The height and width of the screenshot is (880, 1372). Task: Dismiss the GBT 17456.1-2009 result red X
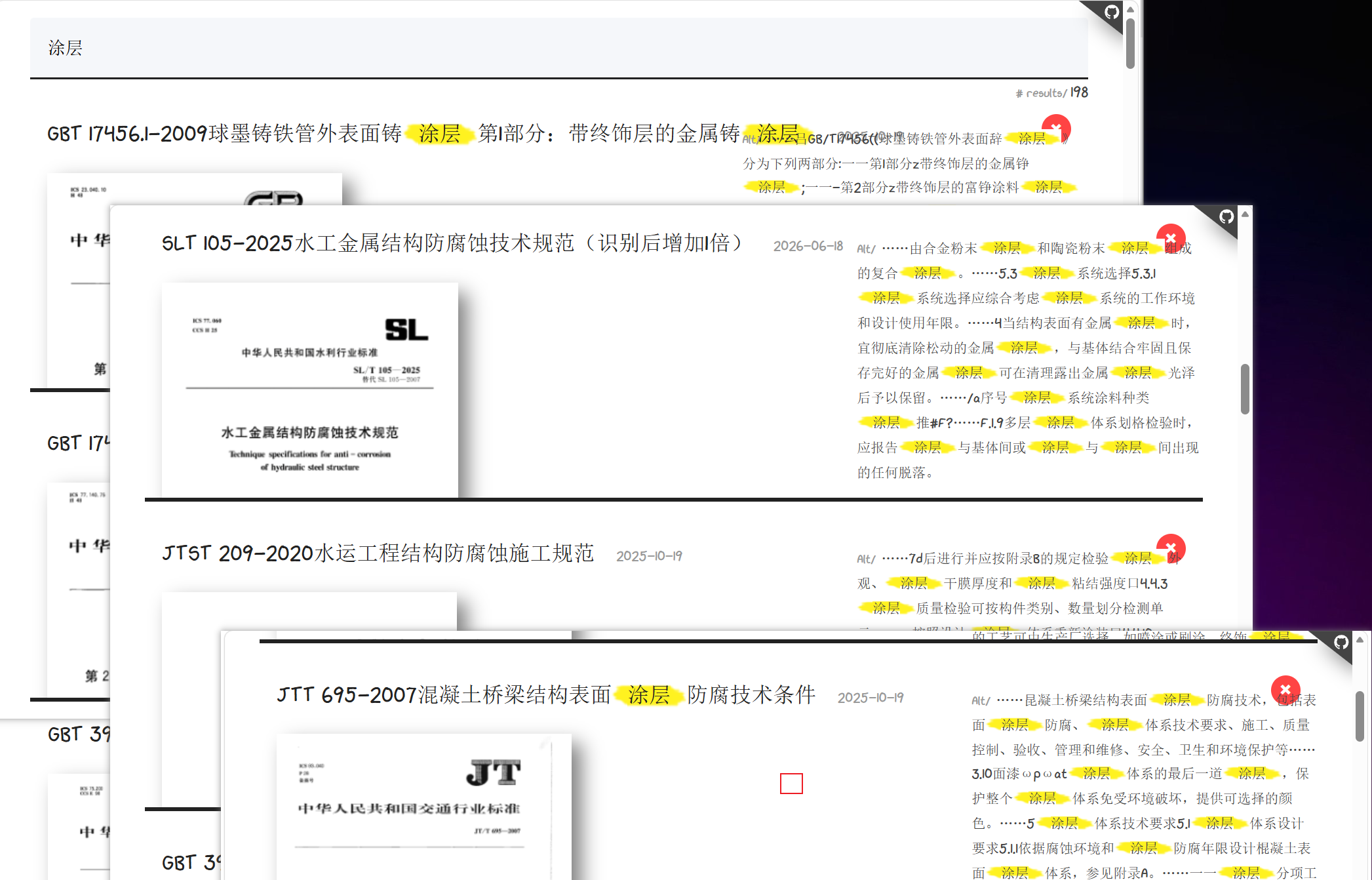point(1056,128)
